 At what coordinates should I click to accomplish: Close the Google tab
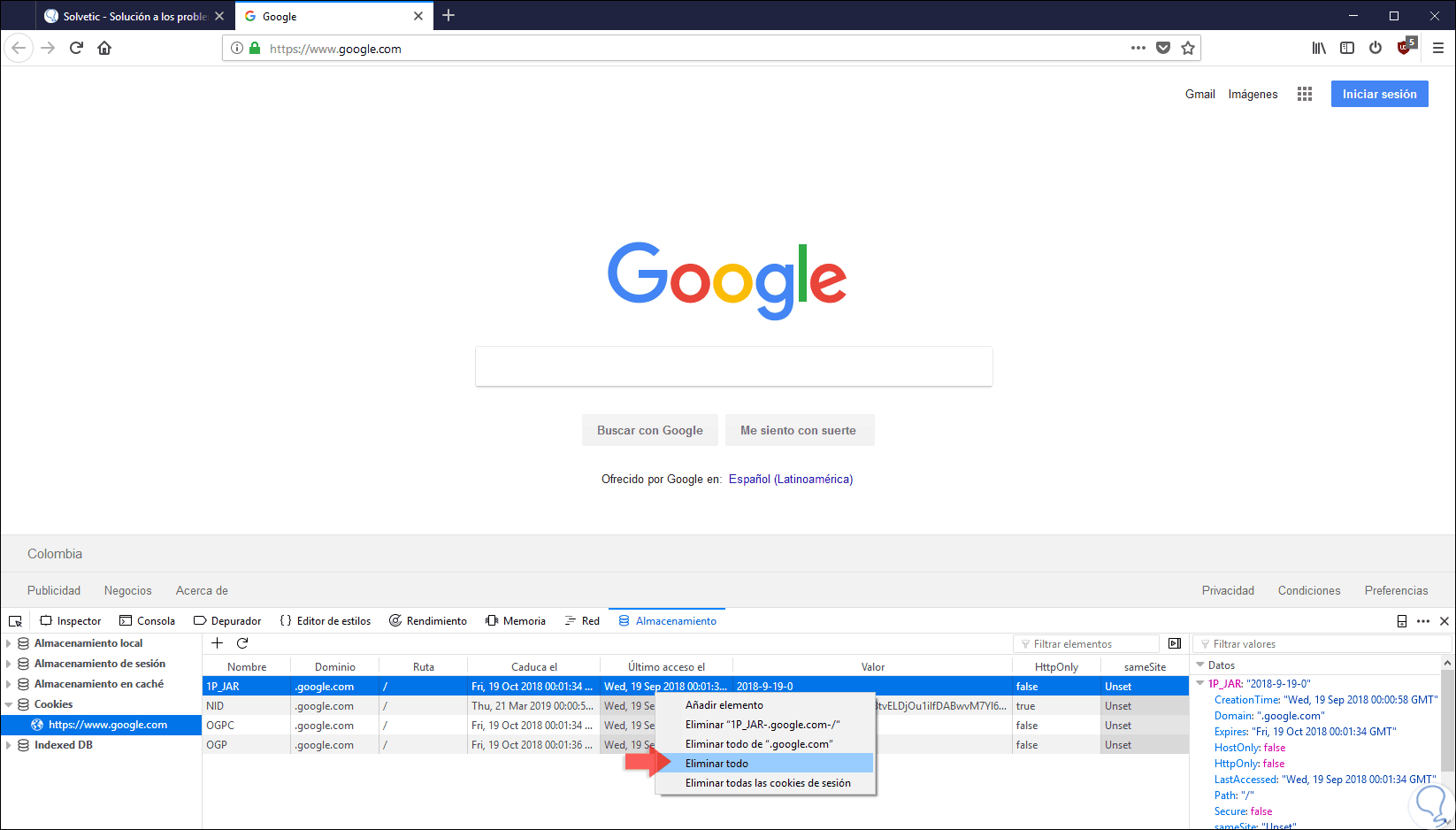(418, 16)
